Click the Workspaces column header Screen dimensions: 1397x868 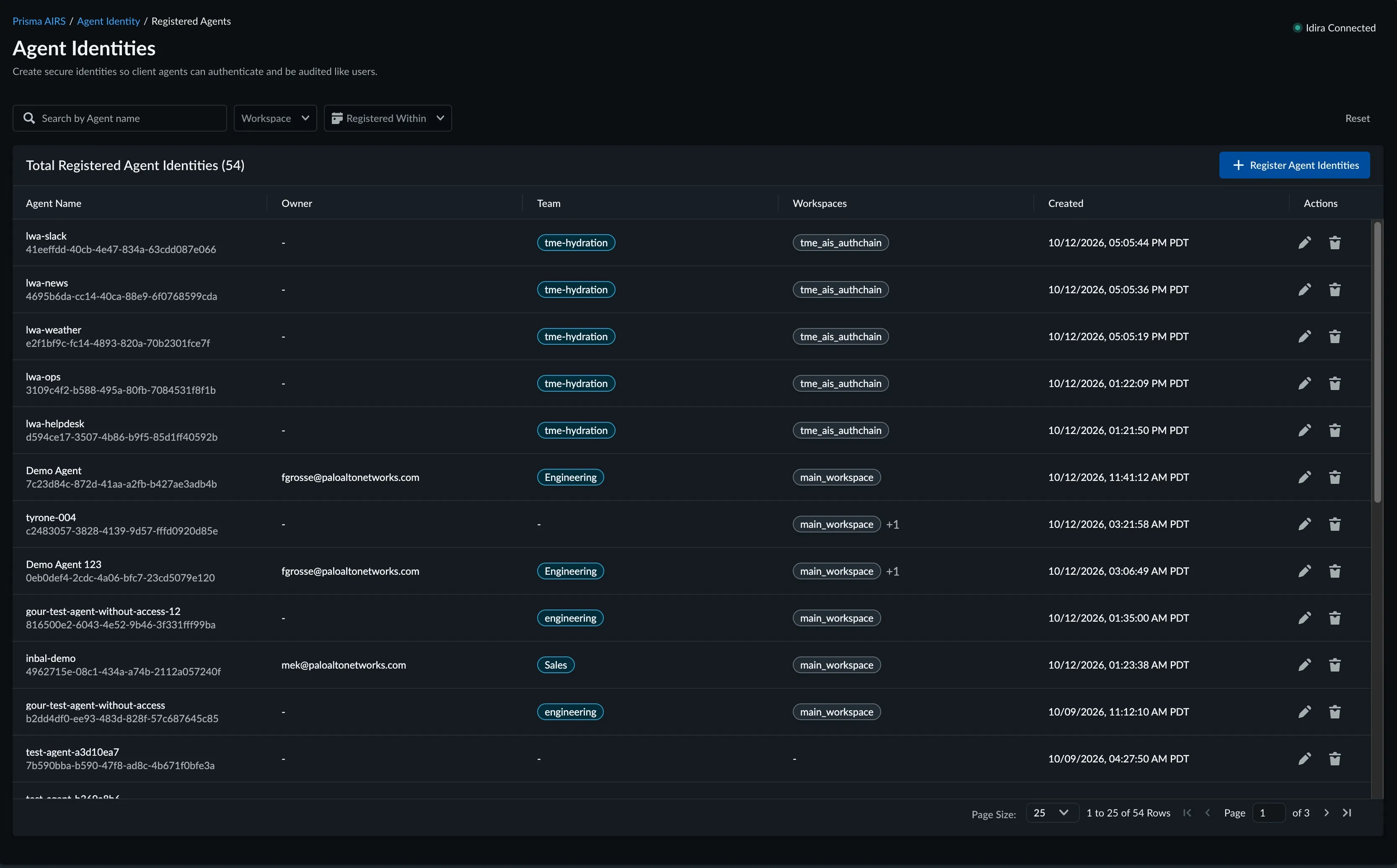tap(819, 203)
